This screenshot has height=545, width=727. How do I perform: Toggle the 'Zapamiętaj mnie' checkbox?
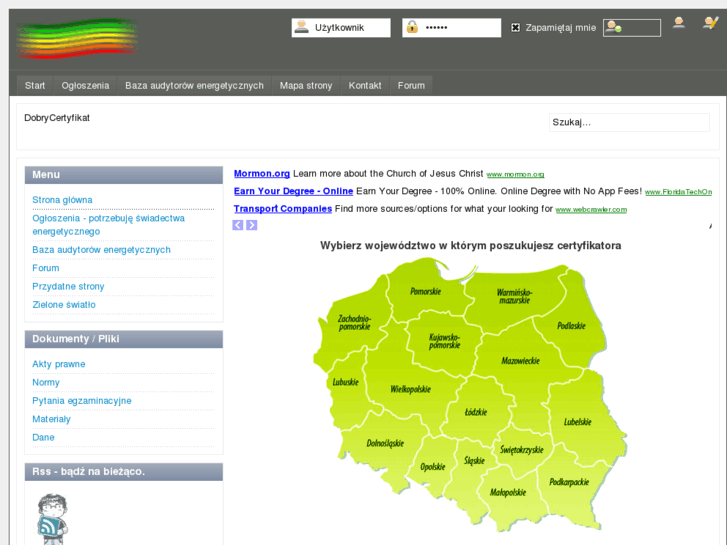[516, 28]
